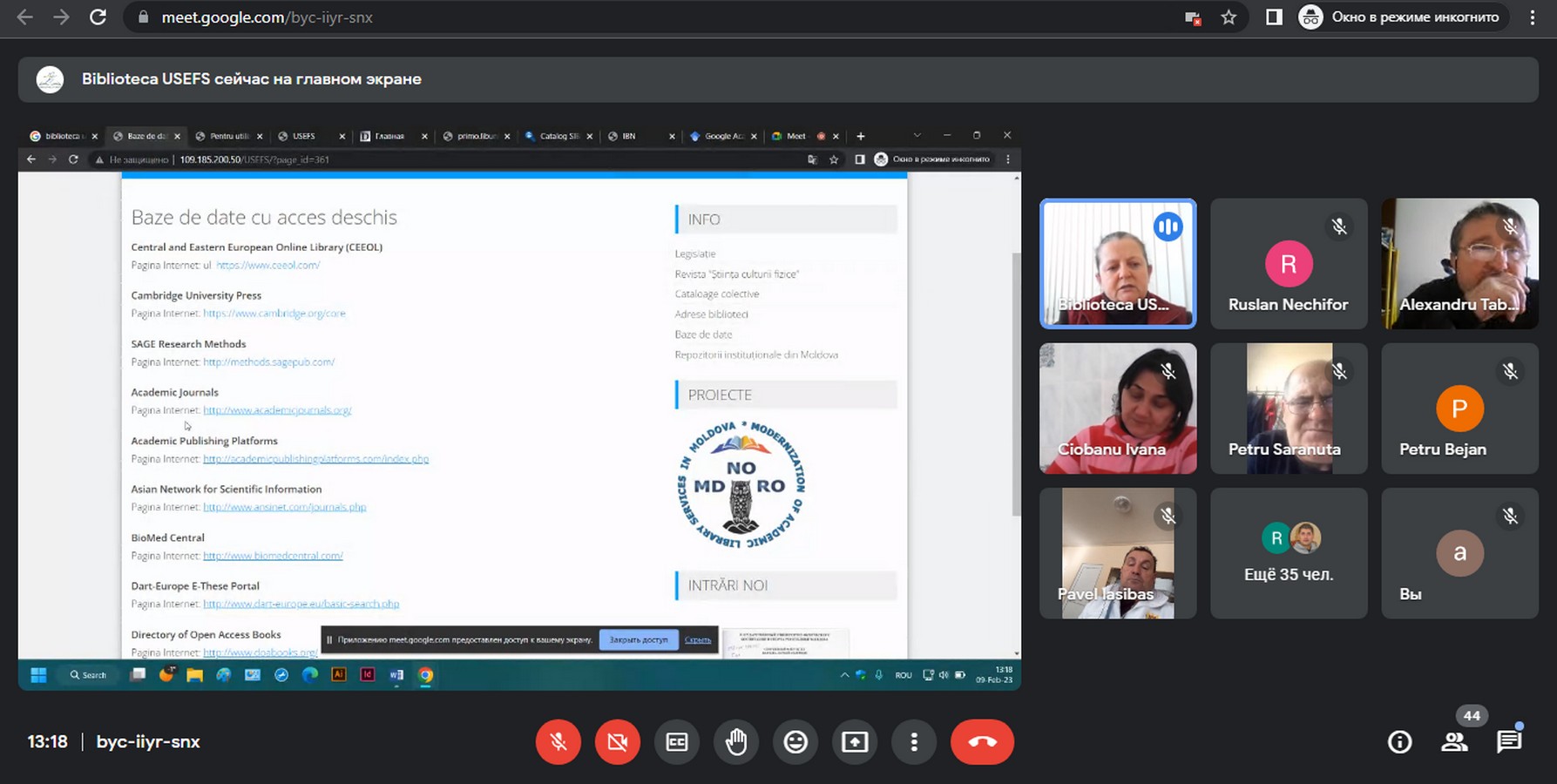Viewport: 1557px width, 784px height.
Task: Switch to 'Google Ac' tab in shared browser
Action: click(723, 136)
